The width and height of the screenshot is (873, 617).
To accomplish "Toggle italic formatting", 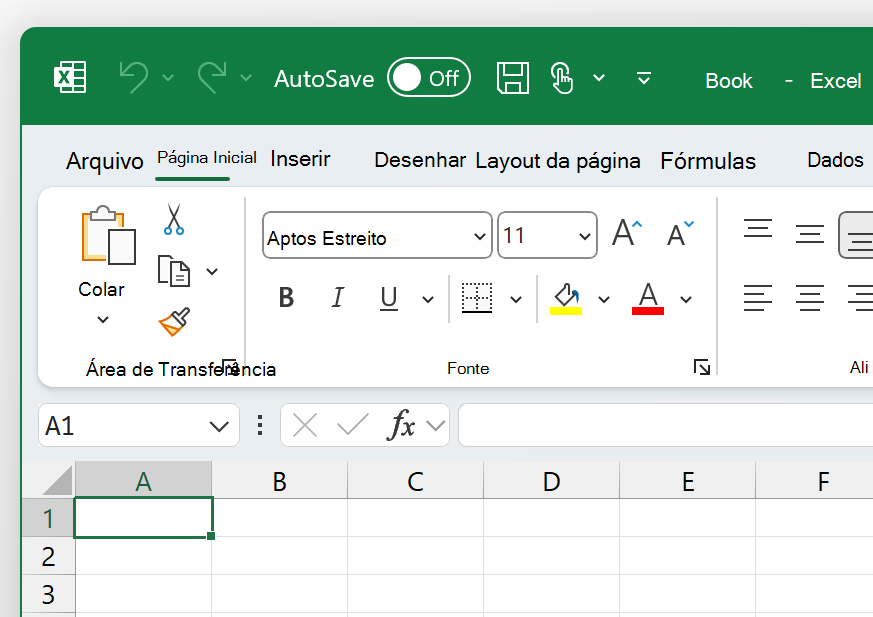I will 337,298.
